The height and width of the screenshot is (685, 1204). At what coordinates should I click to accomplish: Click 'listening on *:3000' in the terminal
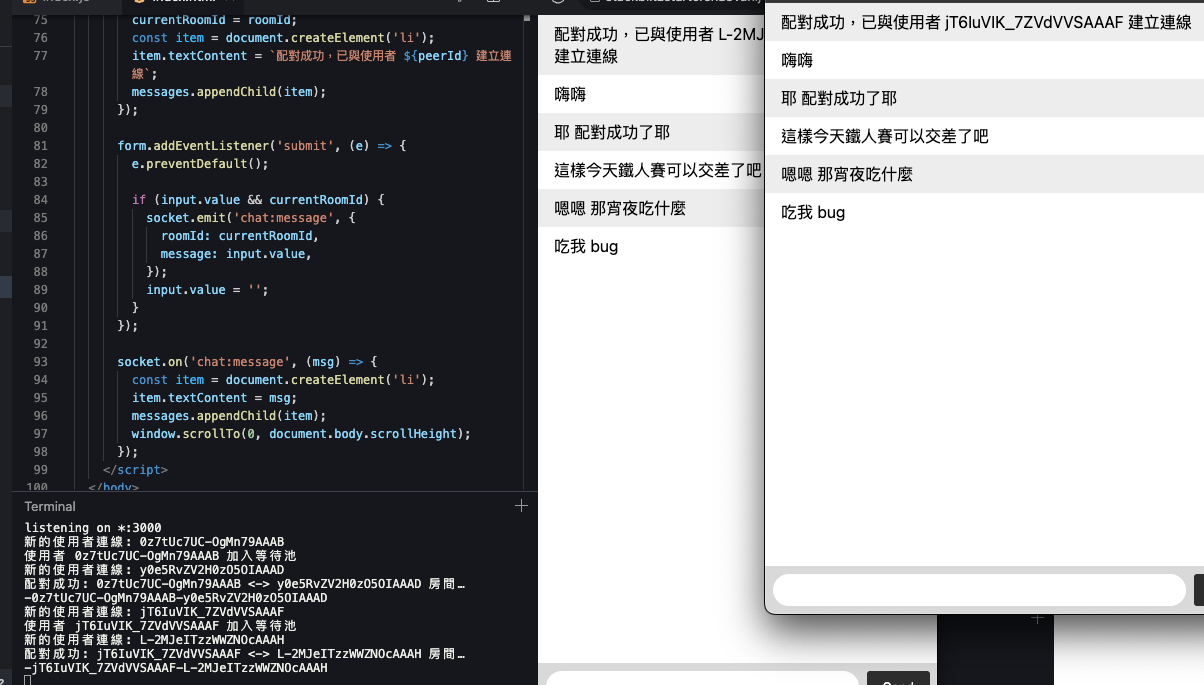[x=93, y=528]
